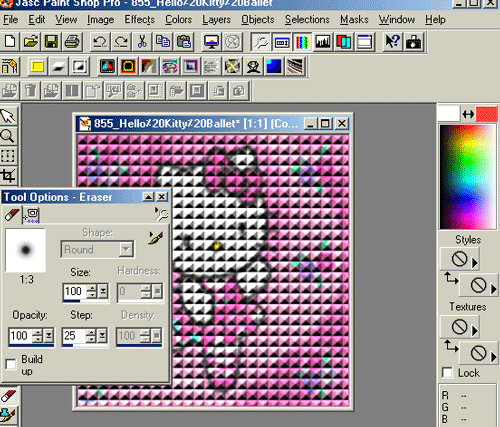Open the Selections menu
This screenshot has height=427, width=500.
click(x=307, y=19)
